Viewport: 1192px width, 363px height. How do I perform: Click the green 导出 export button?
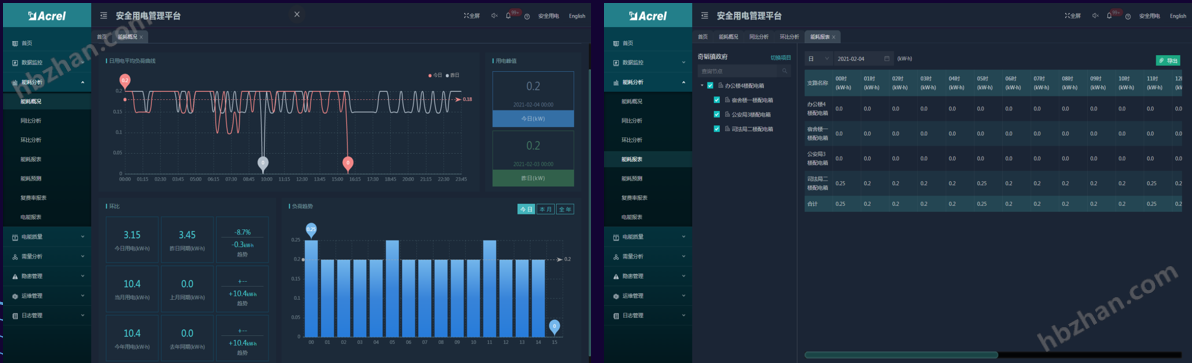tap(1168, 60)
